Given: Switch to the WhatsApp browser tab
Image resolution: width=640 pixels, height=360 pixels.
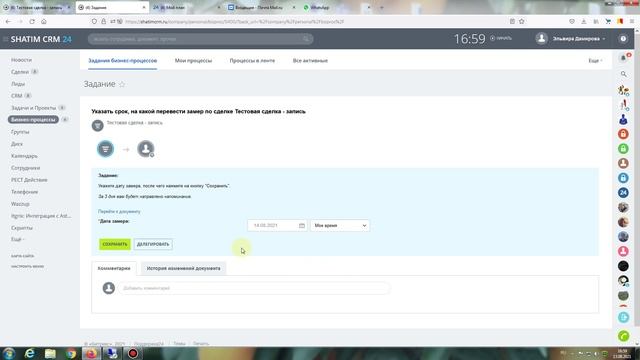Looking at the screenshot, I should tap(337, 7).
